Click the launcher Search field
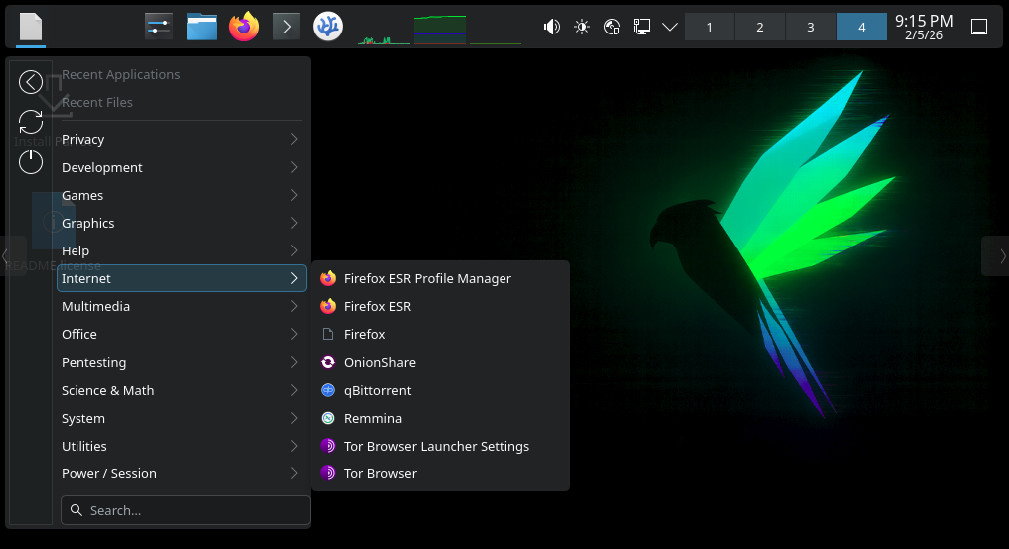1009x549 pixels. click(x=186, y=510)
